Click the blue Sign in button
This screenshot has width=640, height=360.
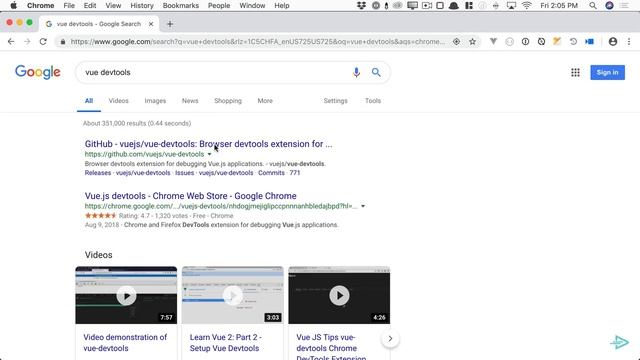[x=607, y=72]
